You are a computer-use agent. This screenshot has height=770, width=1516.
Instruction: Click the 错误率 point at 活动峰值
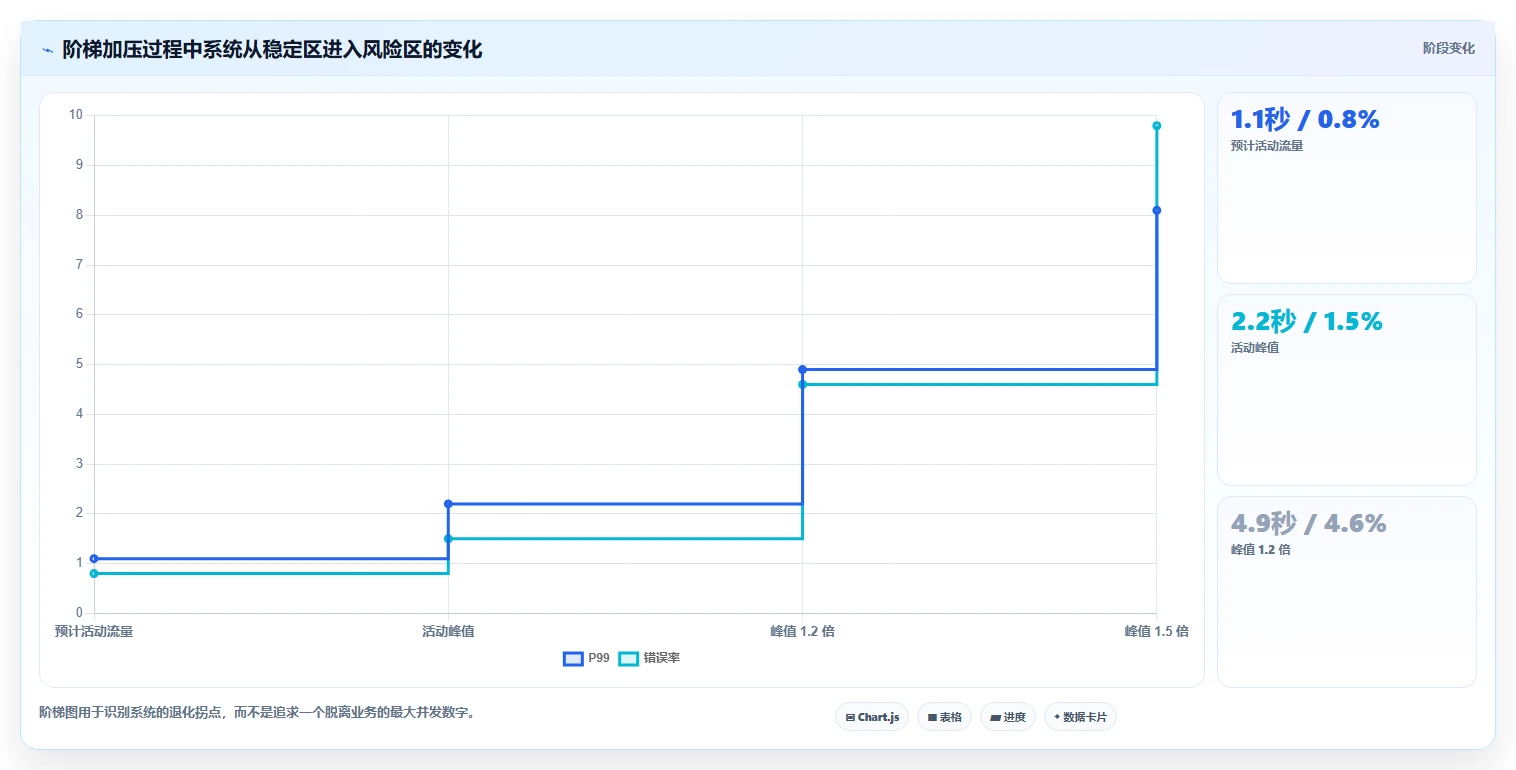(448, 539)
